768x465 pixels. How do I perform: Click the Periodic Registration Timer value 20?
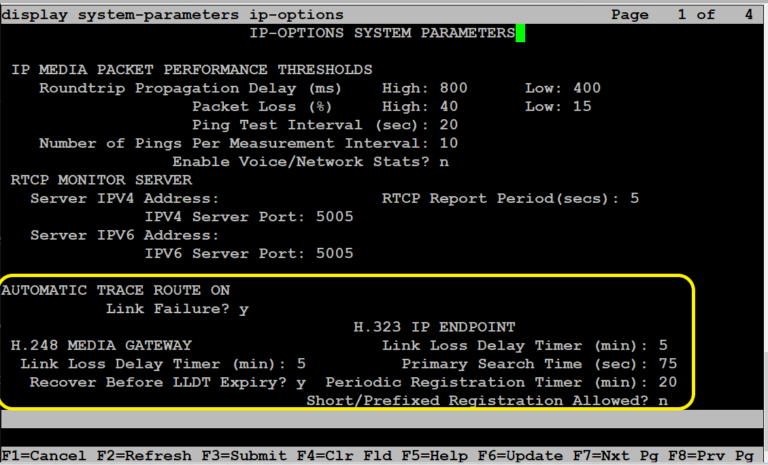[668, 382]
